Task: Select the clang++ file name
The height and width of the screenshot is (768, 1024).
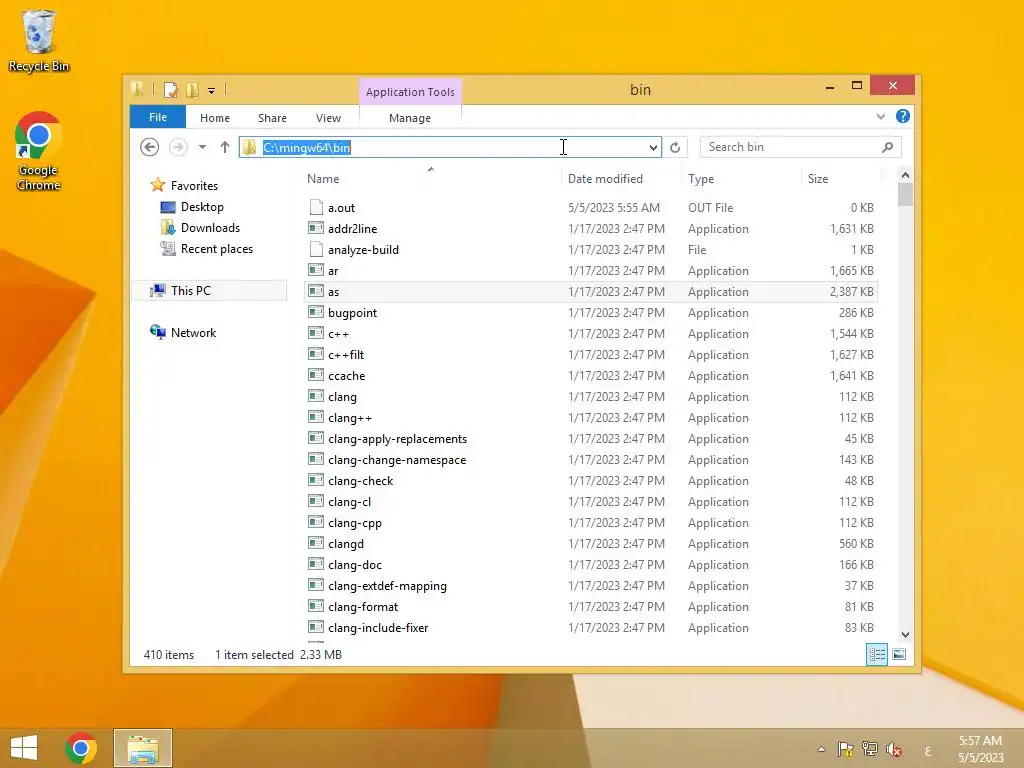Action: pyautogui.click(x=350, y=418)
